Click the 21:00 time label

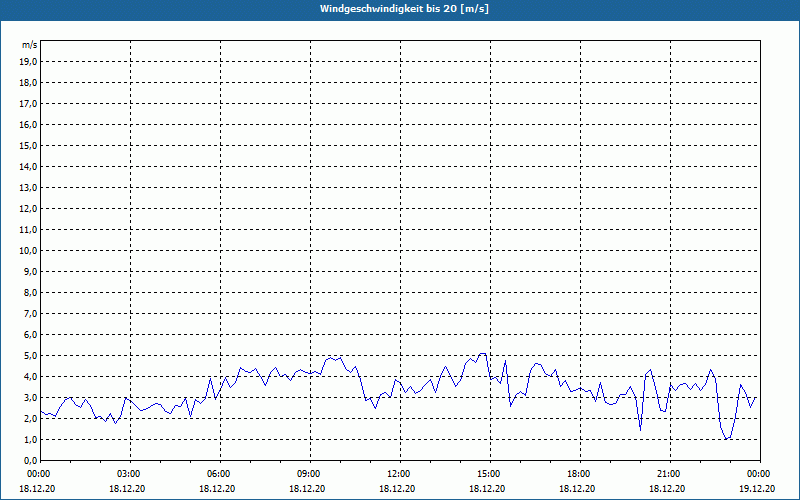point(669,474)
